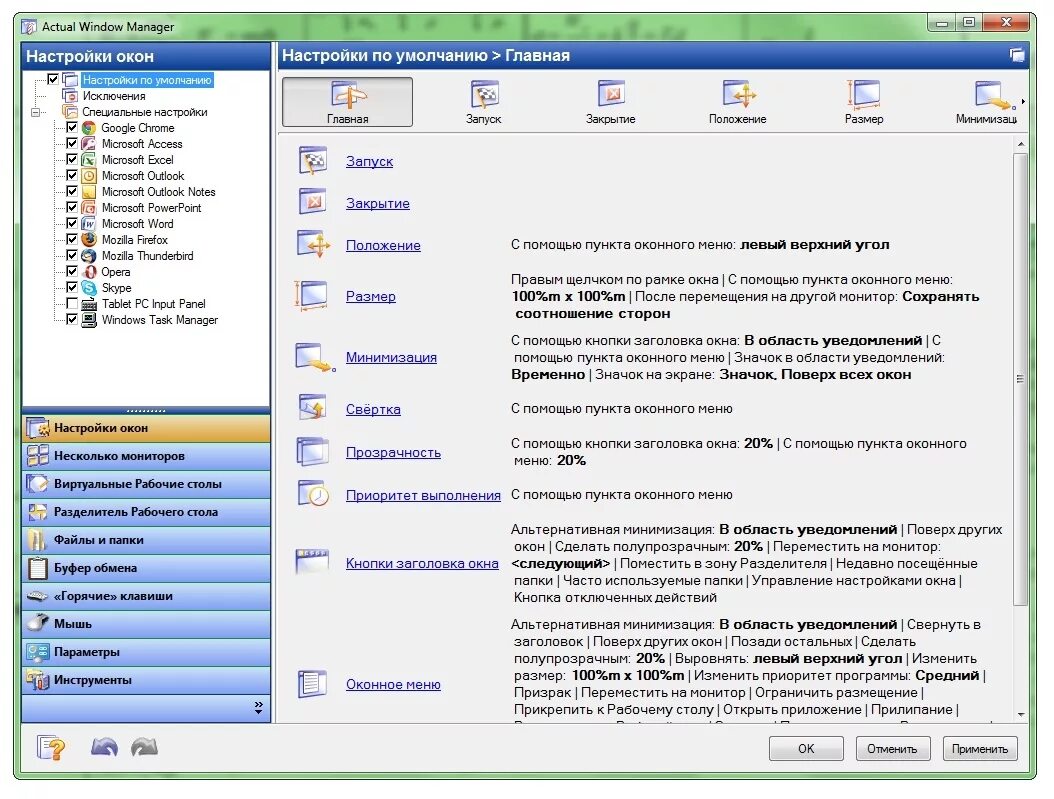This screenshot has width=1054, height=799.
Task: Click the Skype icon in tree
Action: (89, 288)
